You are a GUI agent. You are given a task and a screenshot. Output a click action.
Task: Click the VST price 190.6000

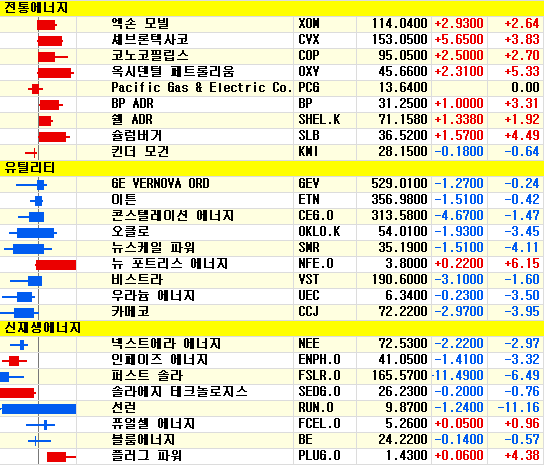tap(399, 279)
